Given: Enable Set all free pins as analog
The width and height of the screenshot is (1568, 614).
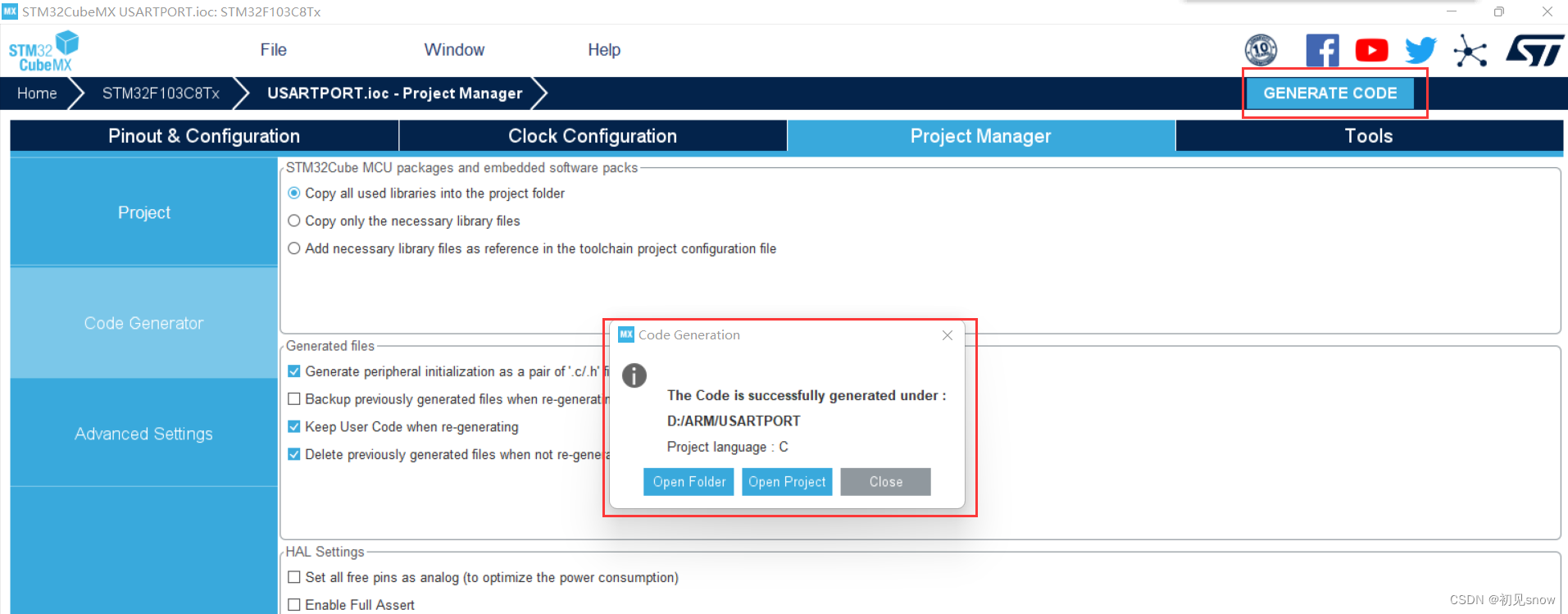Looking at the screenshot, I should coord(294,577).
